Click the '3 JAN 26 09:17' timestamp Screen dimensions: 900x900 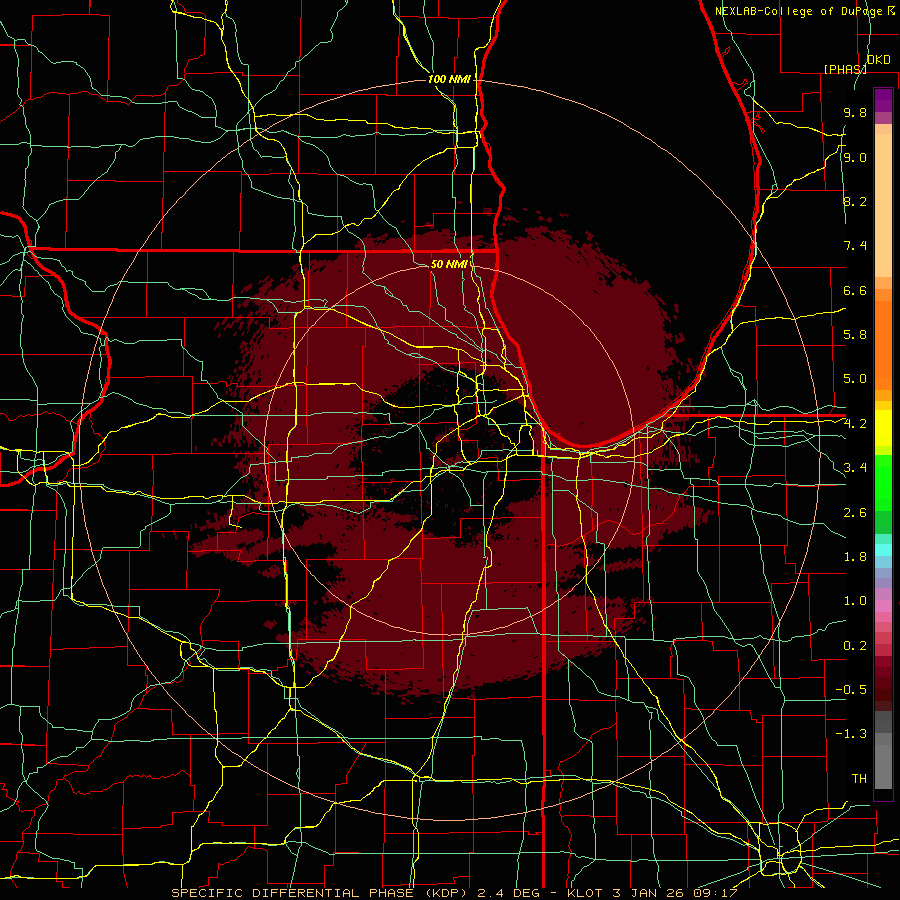tap(675, 893)
